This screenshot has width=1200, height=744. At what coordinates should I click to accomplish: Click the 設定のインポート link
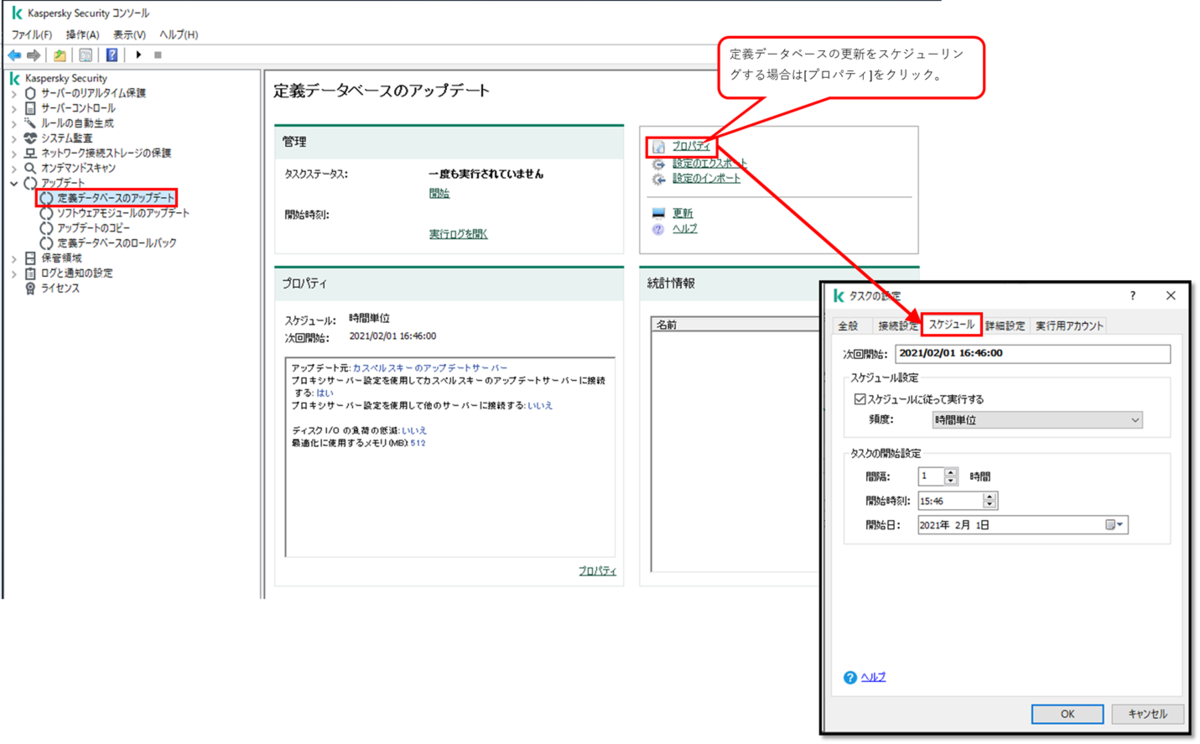pyautogui.click(x=706, y=178)
